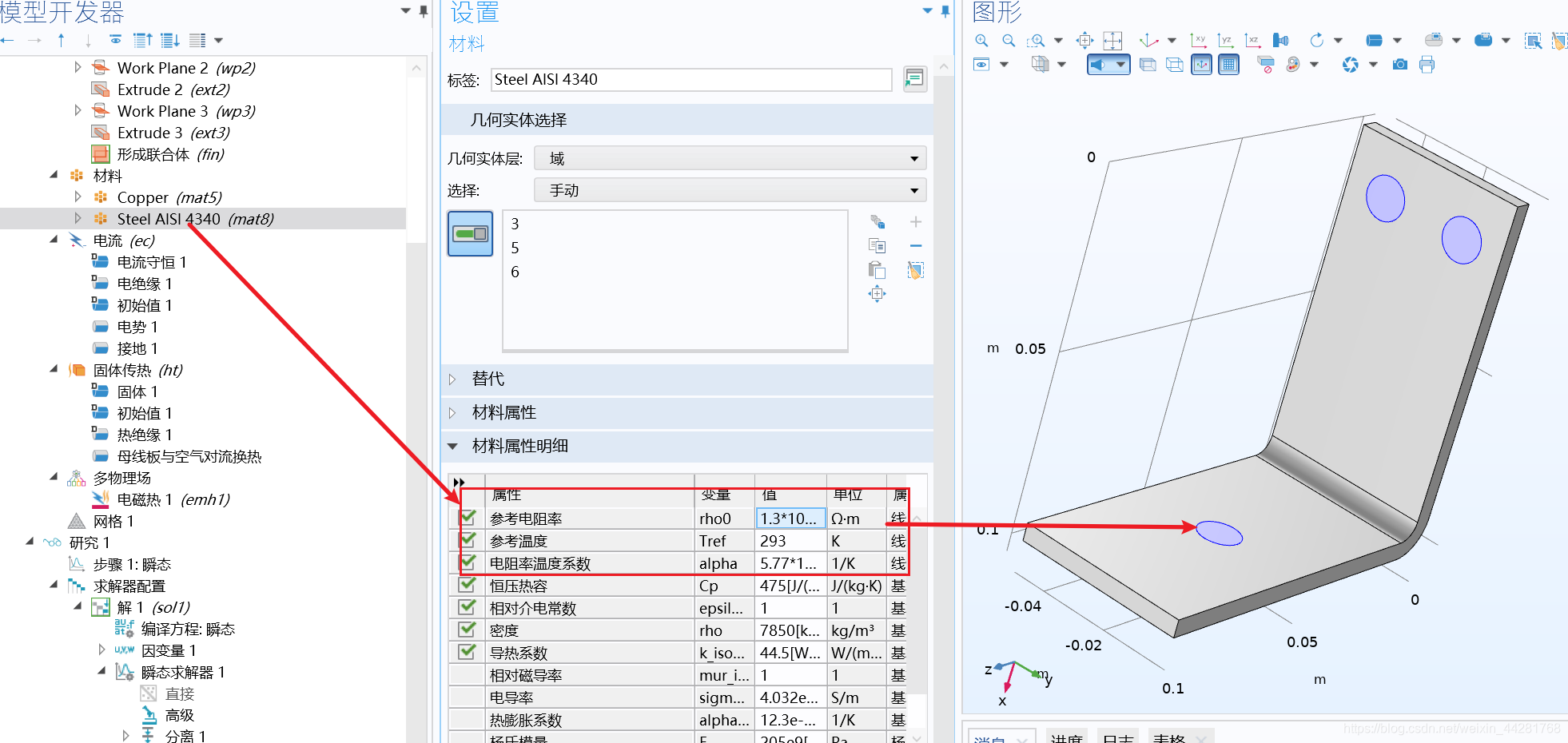Uncheck the 电阻率温度系数 property checkbox
Viewport: 1568px width, 743px height.
[468, 562]
